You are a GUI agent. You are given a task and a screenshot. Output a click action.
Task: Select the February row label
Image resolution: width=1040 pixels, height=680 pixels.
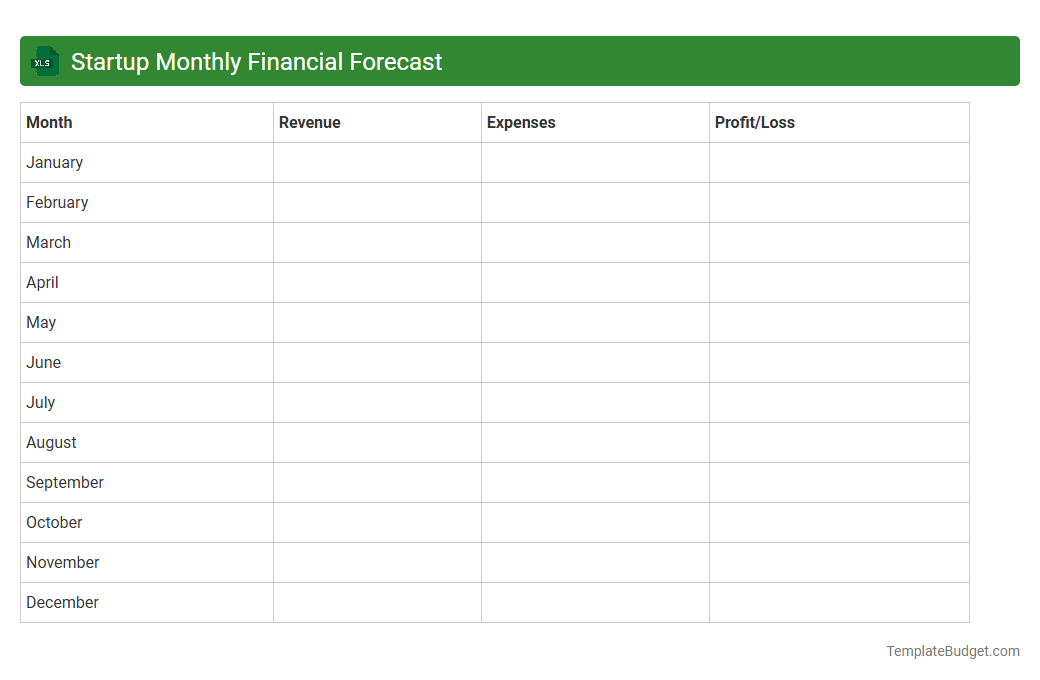(x=57, y=202)
